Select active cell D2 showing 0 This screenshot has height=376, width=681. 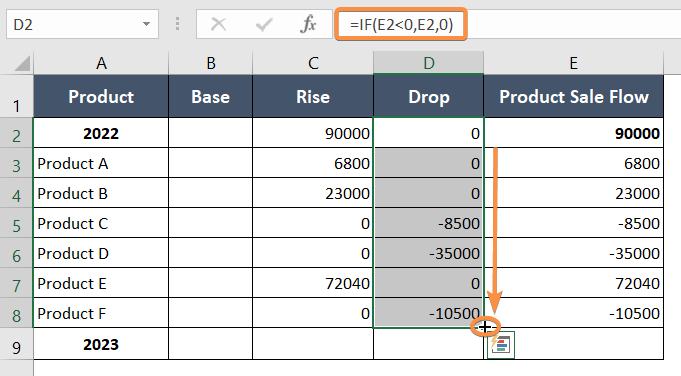429,133
